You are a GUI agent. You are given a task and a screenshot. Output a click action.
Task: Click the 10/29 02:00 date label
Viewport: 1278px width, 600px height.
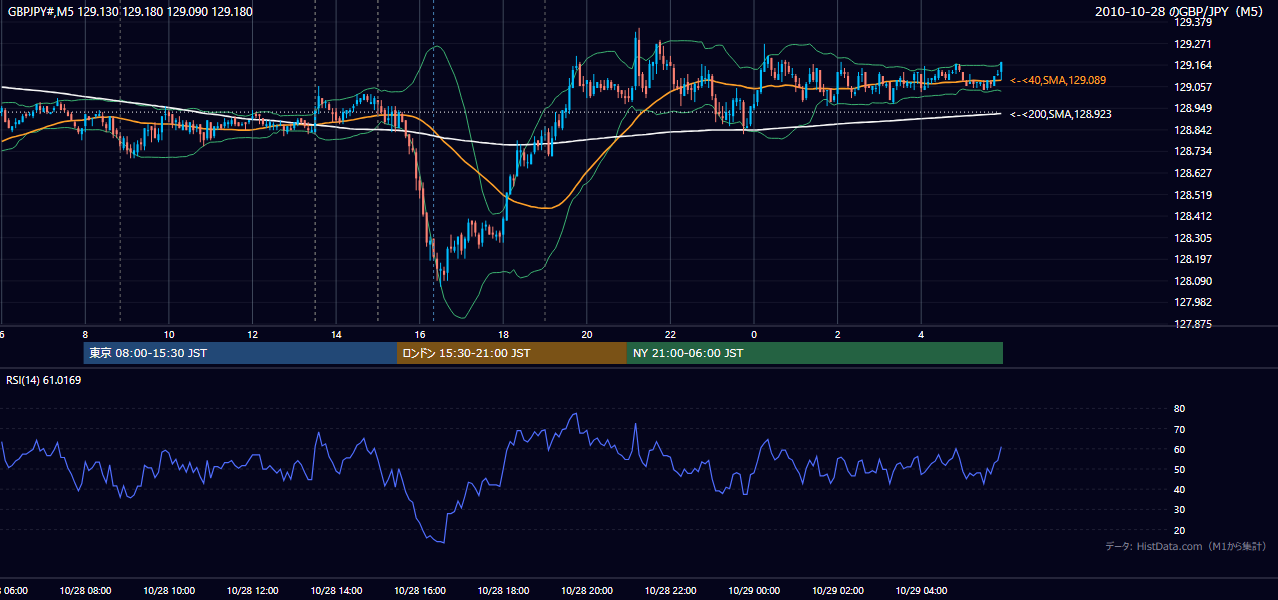point(838,590)
